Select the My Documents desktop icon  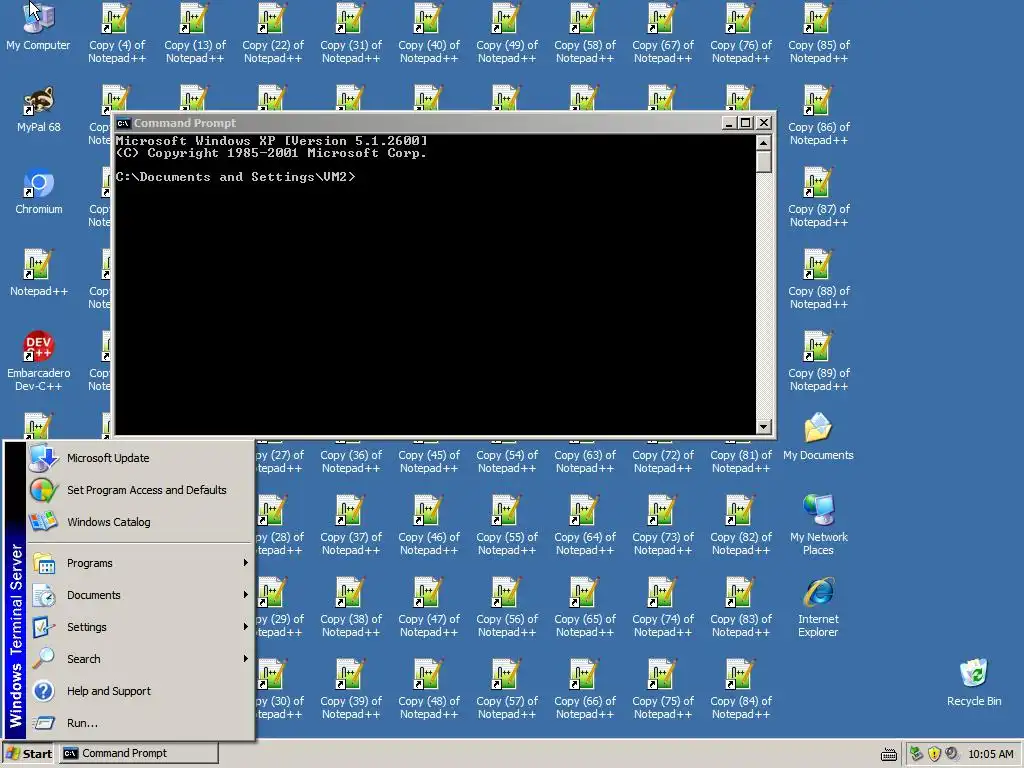818,437
